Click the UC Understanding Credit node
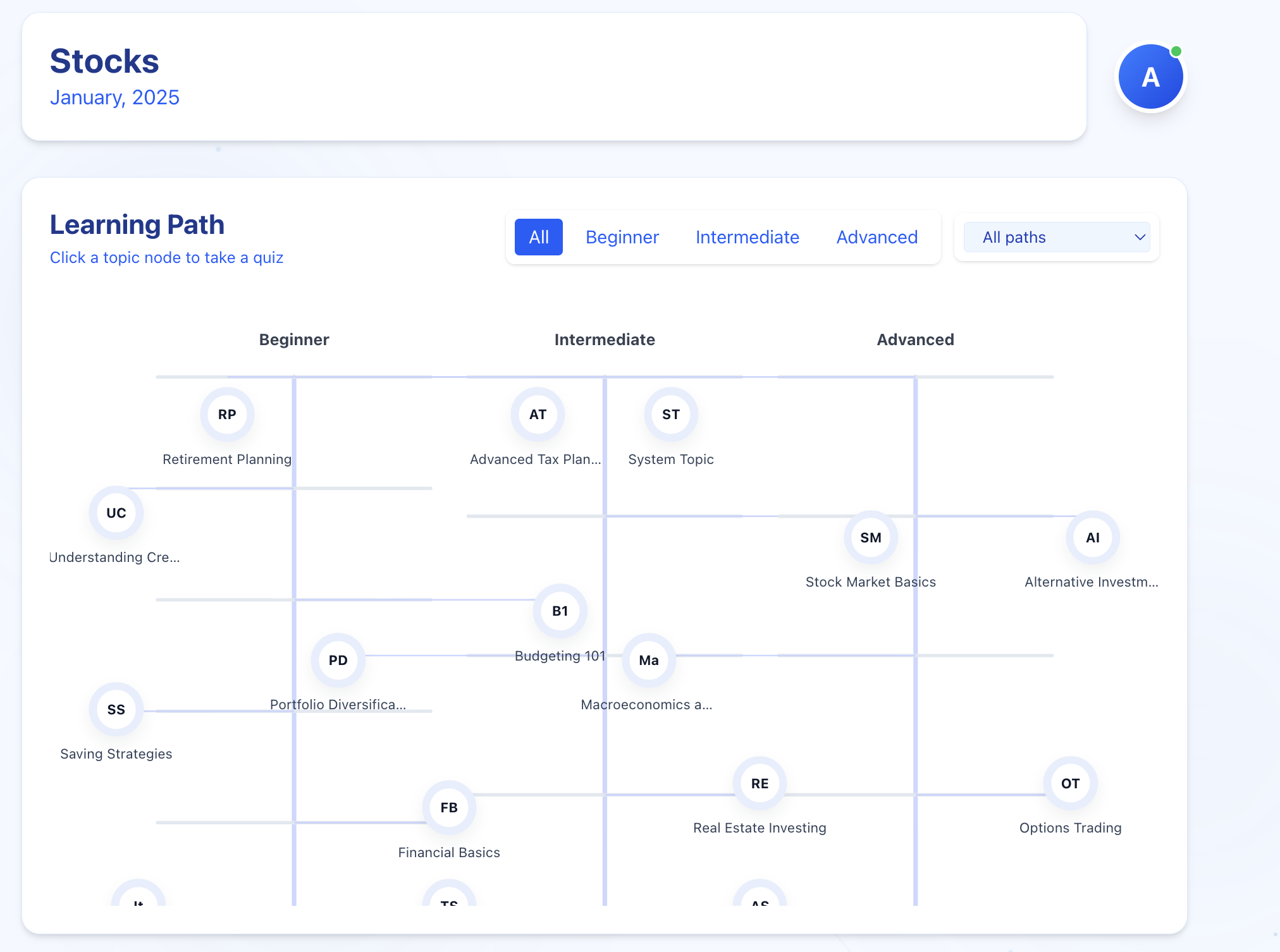 116,513
